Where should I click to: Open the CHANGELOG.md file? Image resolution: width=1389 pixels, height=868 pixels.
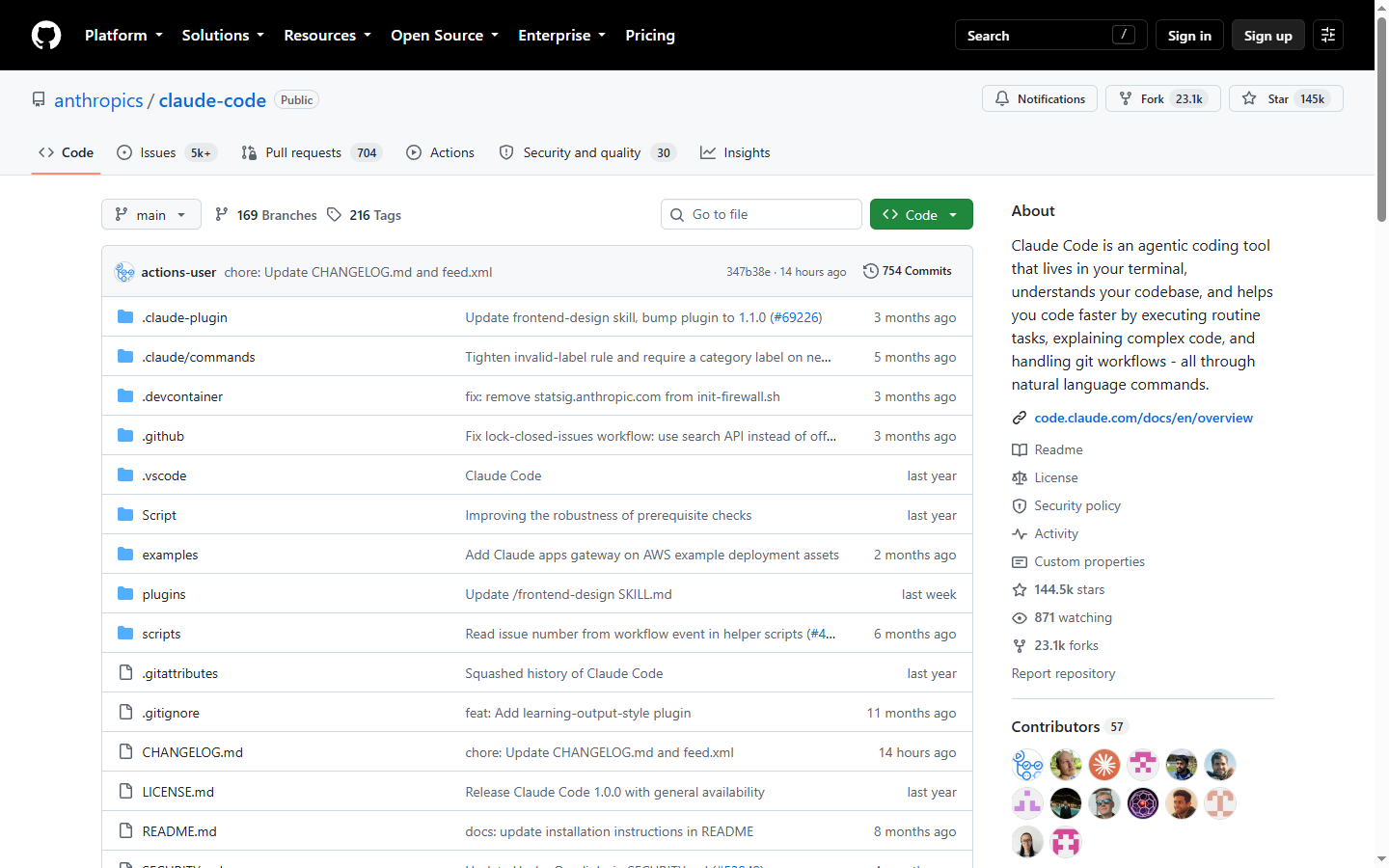click(x=192, y=752)
